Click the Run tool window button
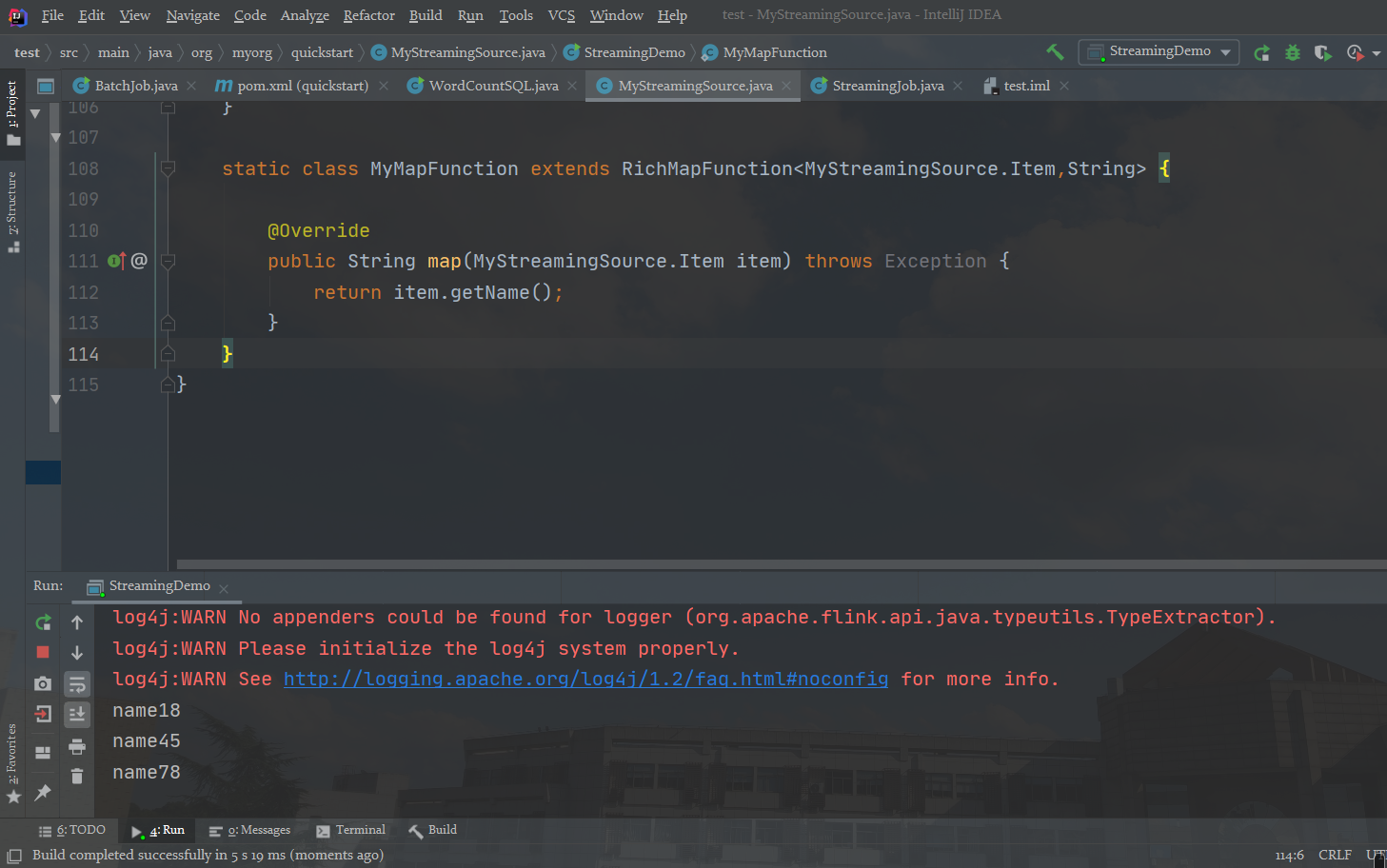Image resolution: width=1387 pixels, height=868 pixels. [x=158, y=830]
